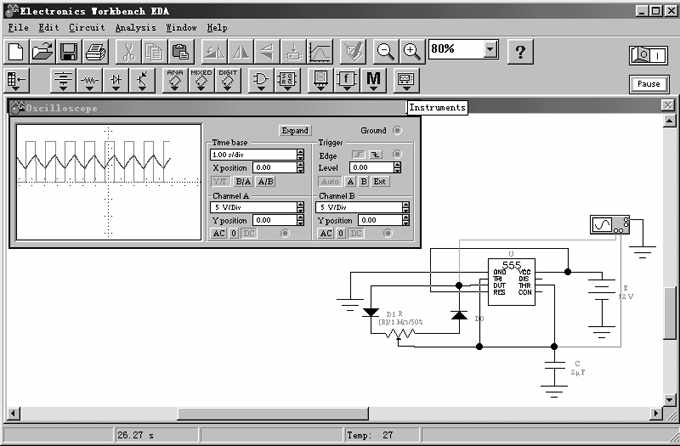Set trigger to falling edge

pyautogui.click(x=375, y=154)
